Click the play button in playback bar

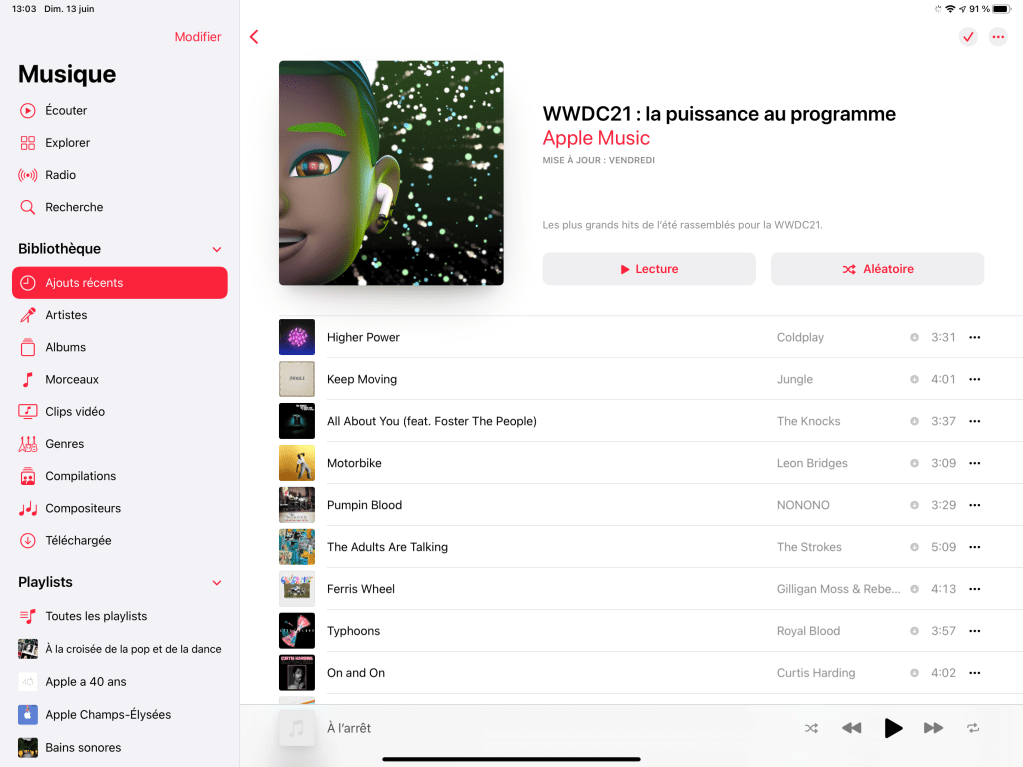click(x=893, y=728)
